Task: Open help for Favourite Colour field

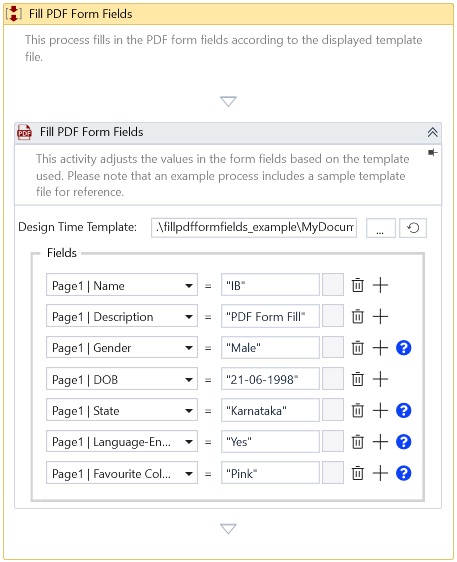Action: click(x=403, y=473)
